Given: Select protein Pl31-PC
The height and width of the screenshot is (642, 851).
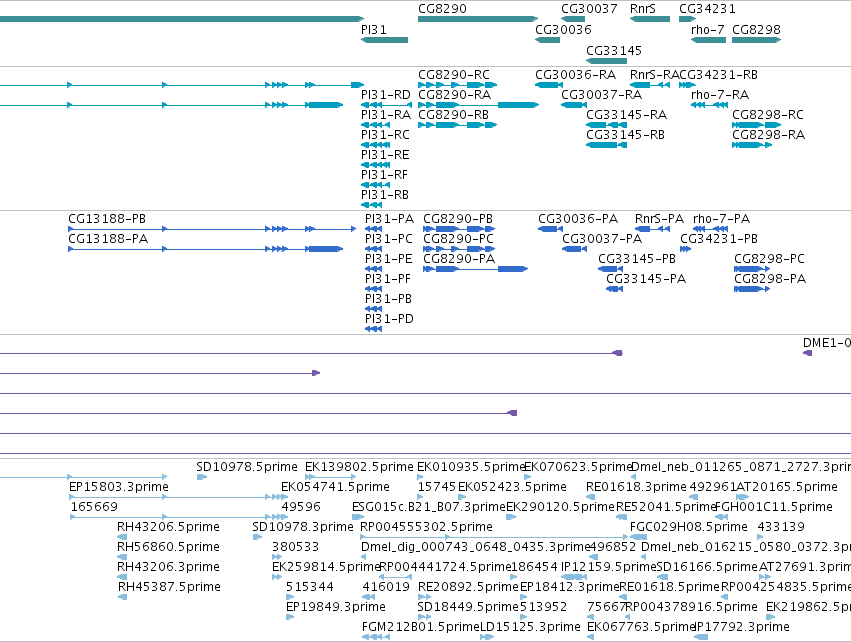Looking at the screenshot, I should (373, 249).
